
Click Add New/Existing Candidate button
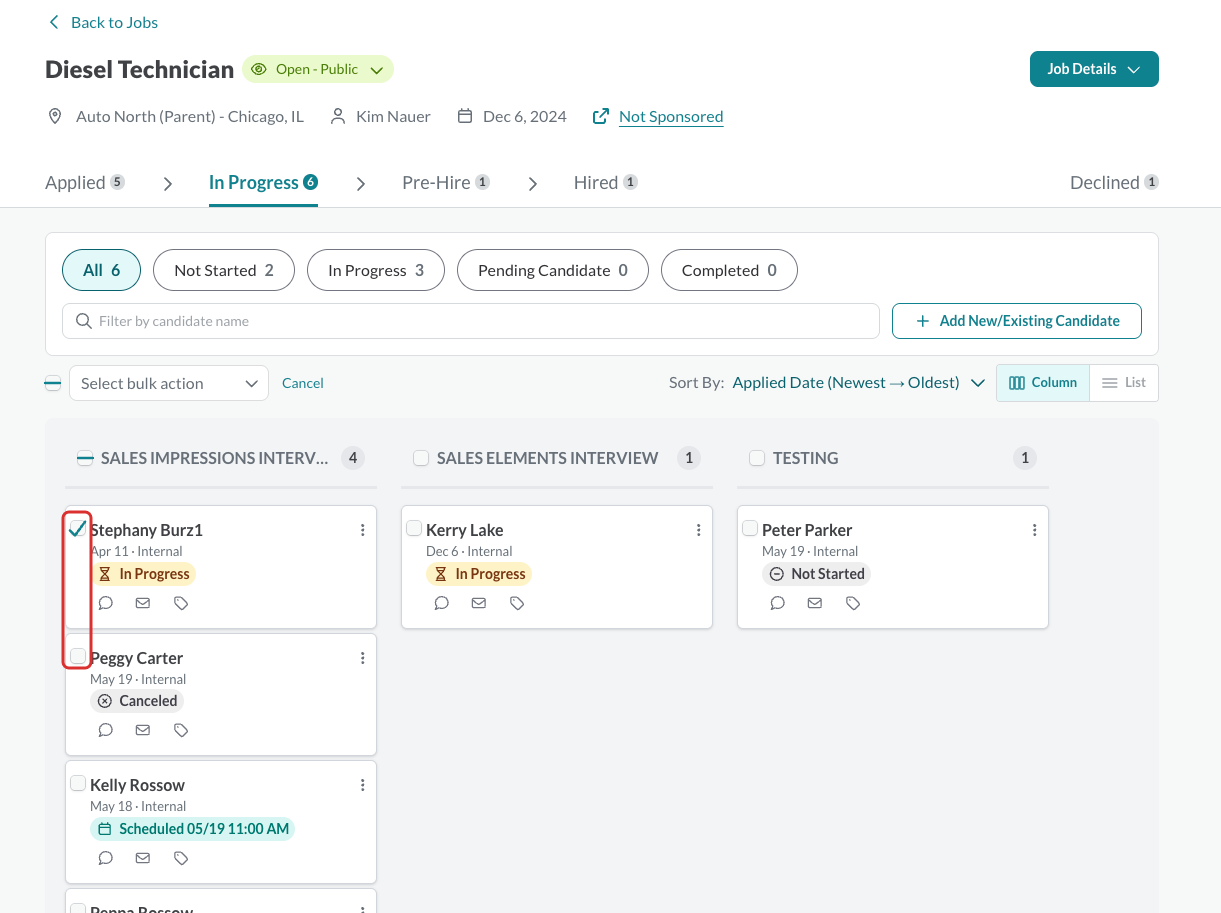(1017, 321)
